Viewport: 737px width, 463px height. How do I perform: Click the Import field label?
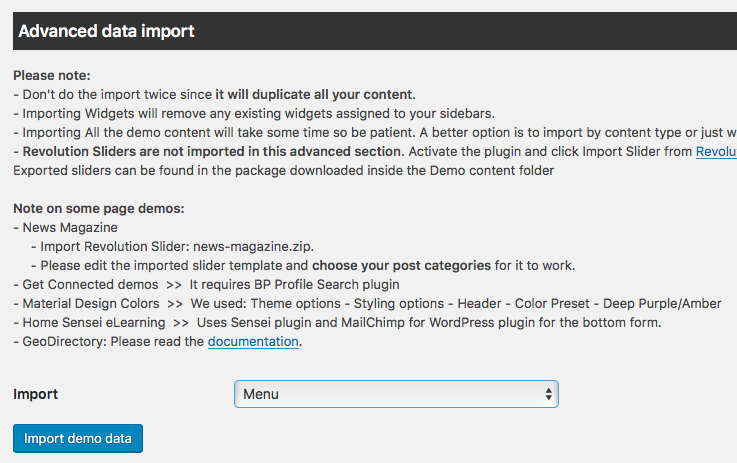(x=35, y=394)
